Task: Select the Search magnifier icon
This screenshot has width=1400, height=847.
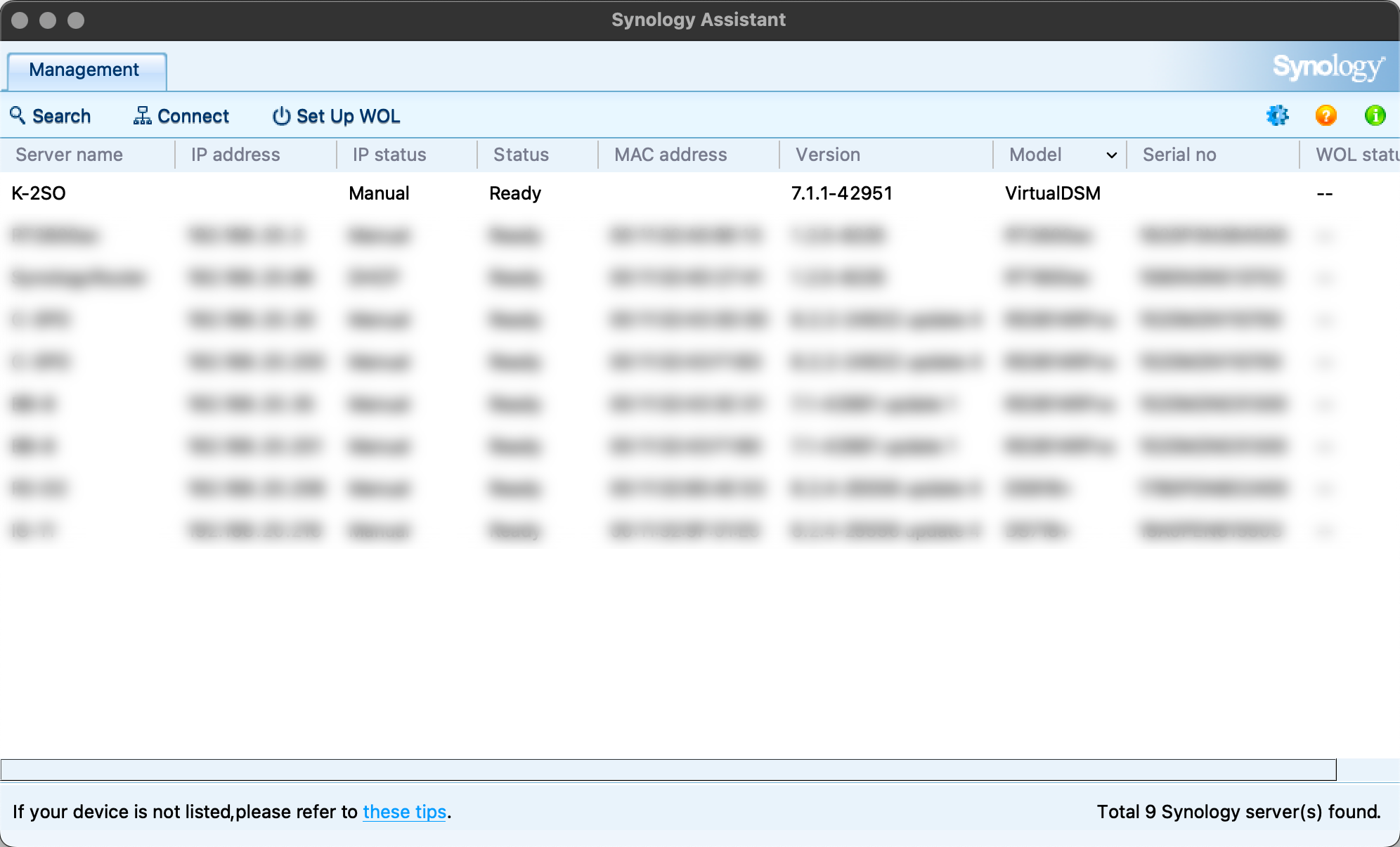Action: [18, 115]
